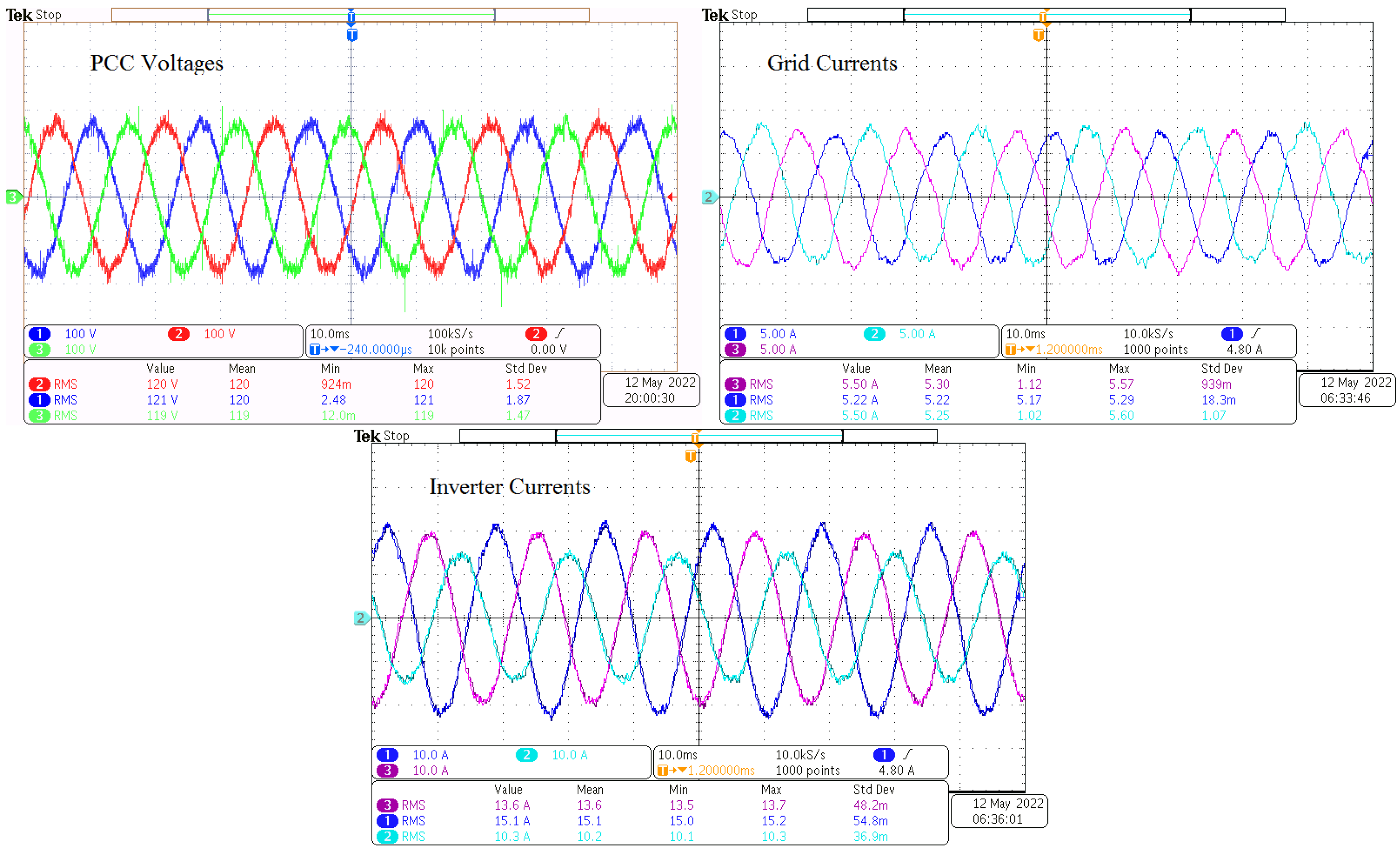Click orange trigger T marker in Grid Currents
Image resolution: width=1400 pixels, height=850 pixels.
pyautogui.click(x=1038, y=35)
